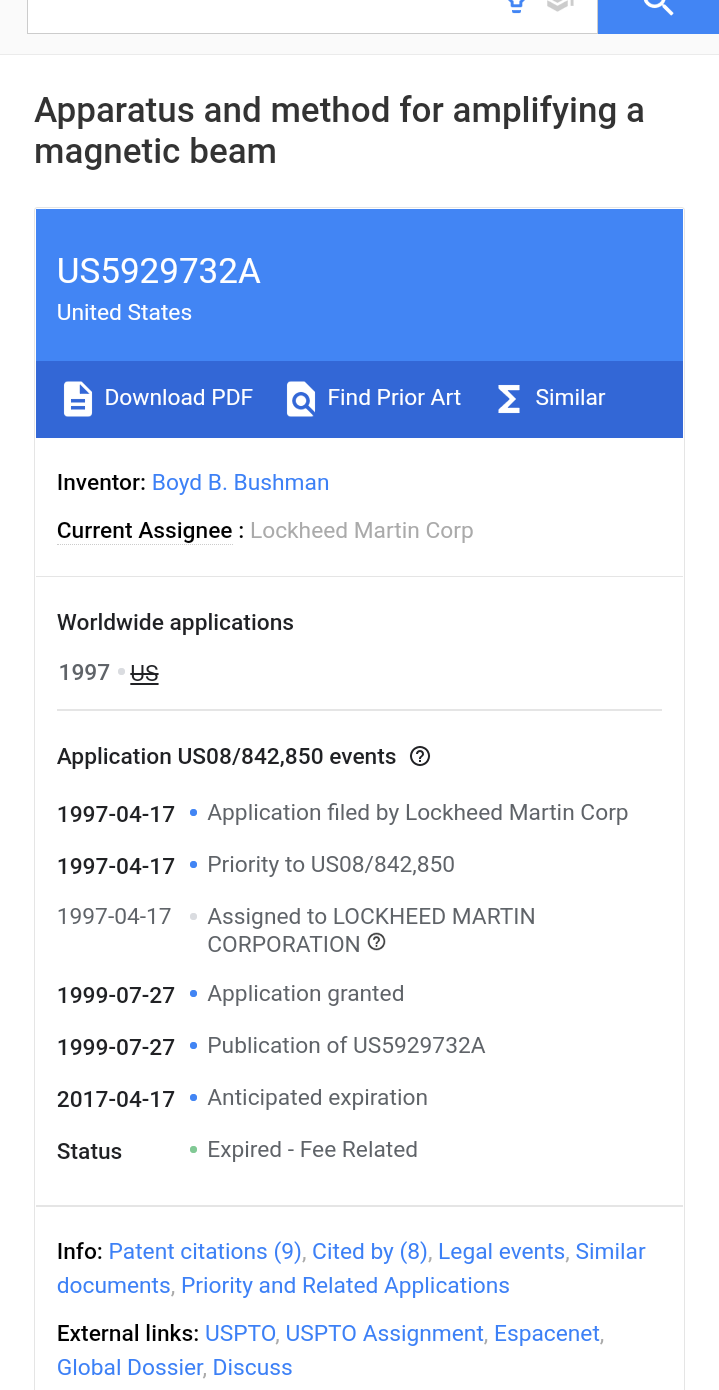
Task: Open the Discuss link
Action: click(x=253, y=1367)
